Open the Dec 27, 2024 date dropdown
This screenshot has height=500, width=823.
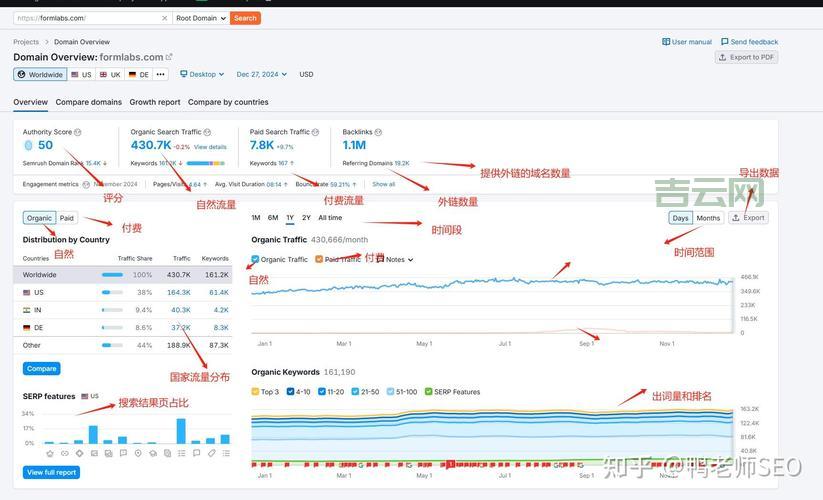point(261,75)
